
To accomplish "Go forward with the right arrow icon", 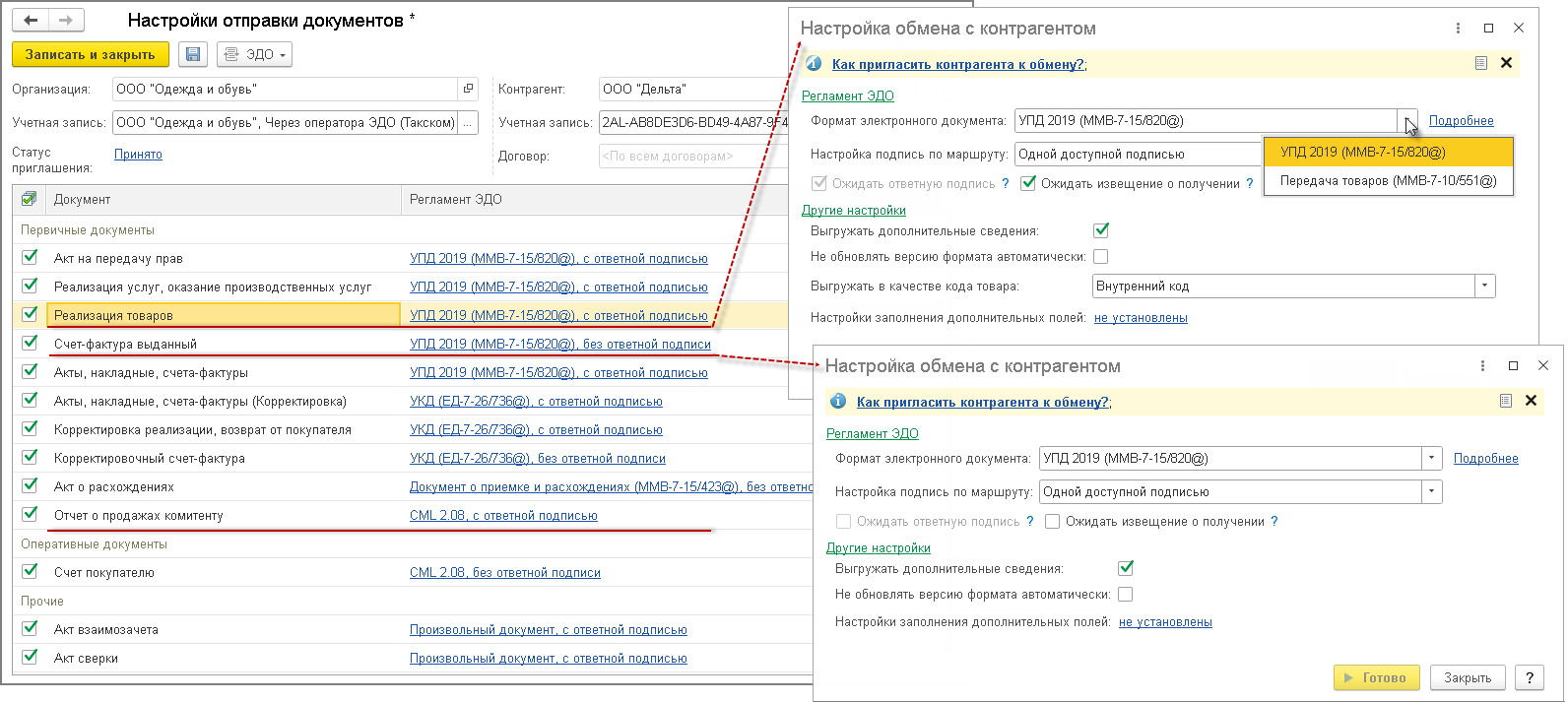I will point(66,20).
